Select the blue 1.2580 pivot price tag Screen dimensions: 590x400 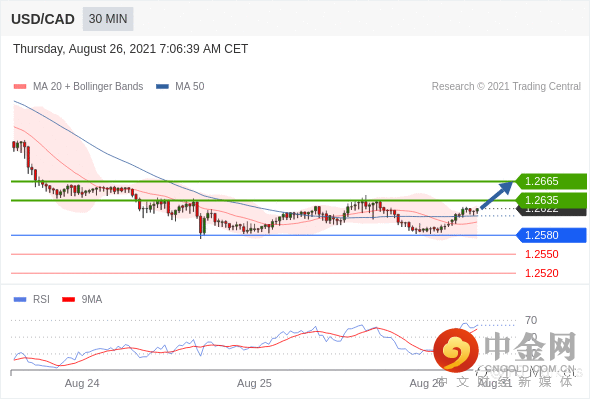551,236
